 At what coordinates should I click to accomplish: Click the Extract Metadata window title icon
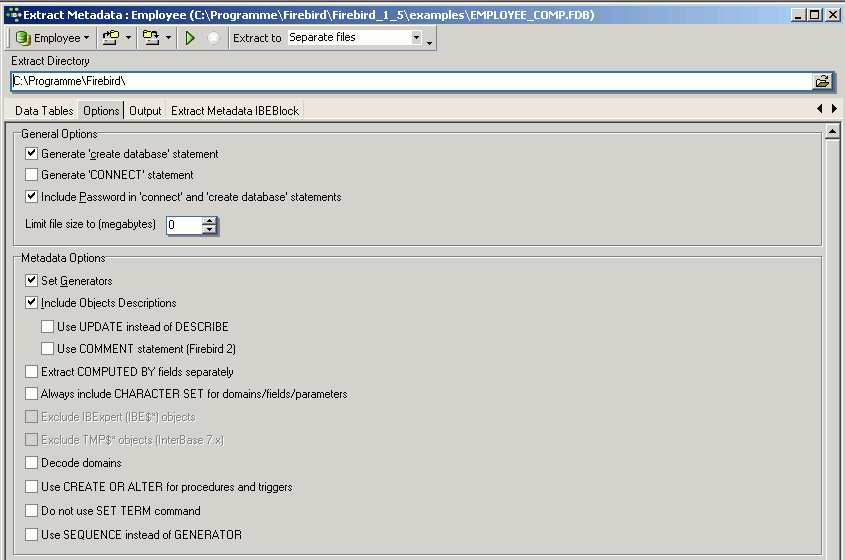tap(13, 15)
